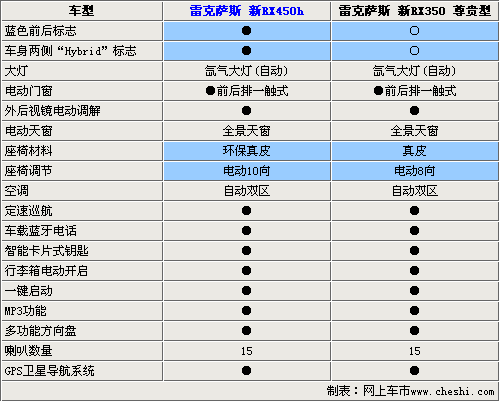Image resolution: width=499 pixels, height=401 pixels.
Task: Click the filled dot for 车载蓝牙电话 under RX350
Action: (x=414, y=231)
